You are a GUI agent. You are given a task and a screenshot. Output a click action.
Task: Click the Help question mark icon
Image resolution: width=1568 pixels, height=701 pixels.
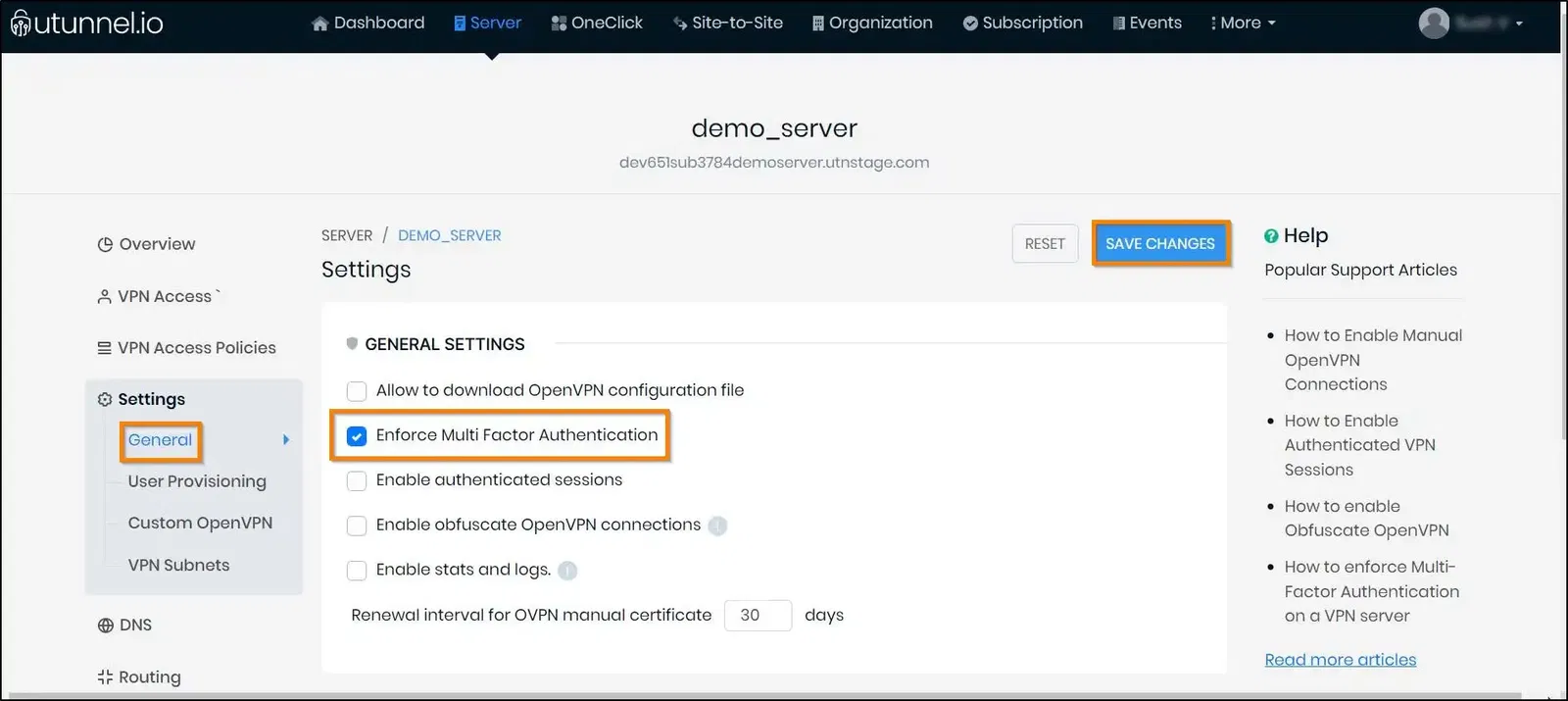point(1271,235)
